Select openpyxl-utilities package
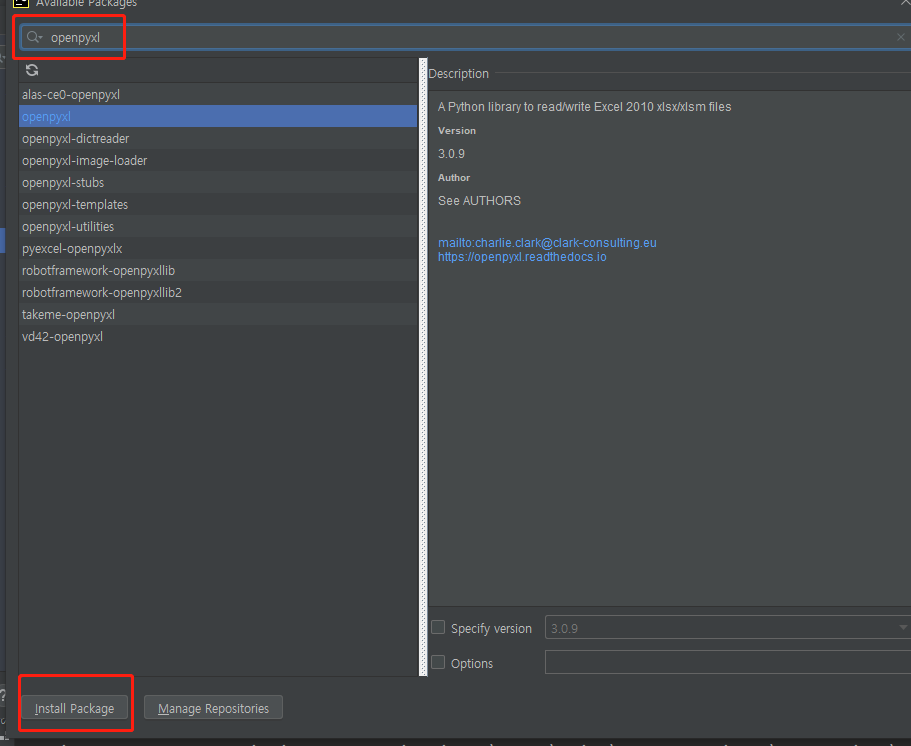911x746 pixels. 218,227
